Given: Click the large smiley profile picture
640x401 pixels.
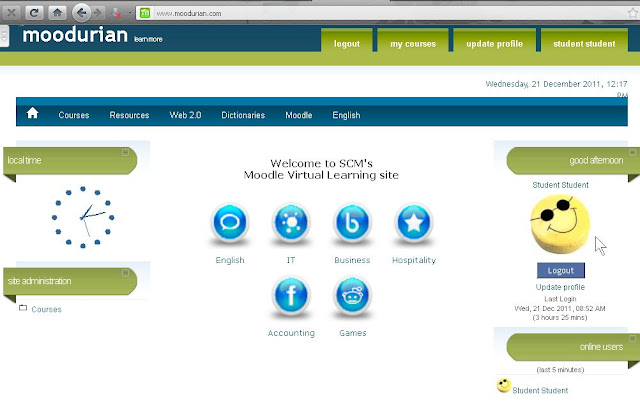Looking at the screenshot, I should [560, 224].
